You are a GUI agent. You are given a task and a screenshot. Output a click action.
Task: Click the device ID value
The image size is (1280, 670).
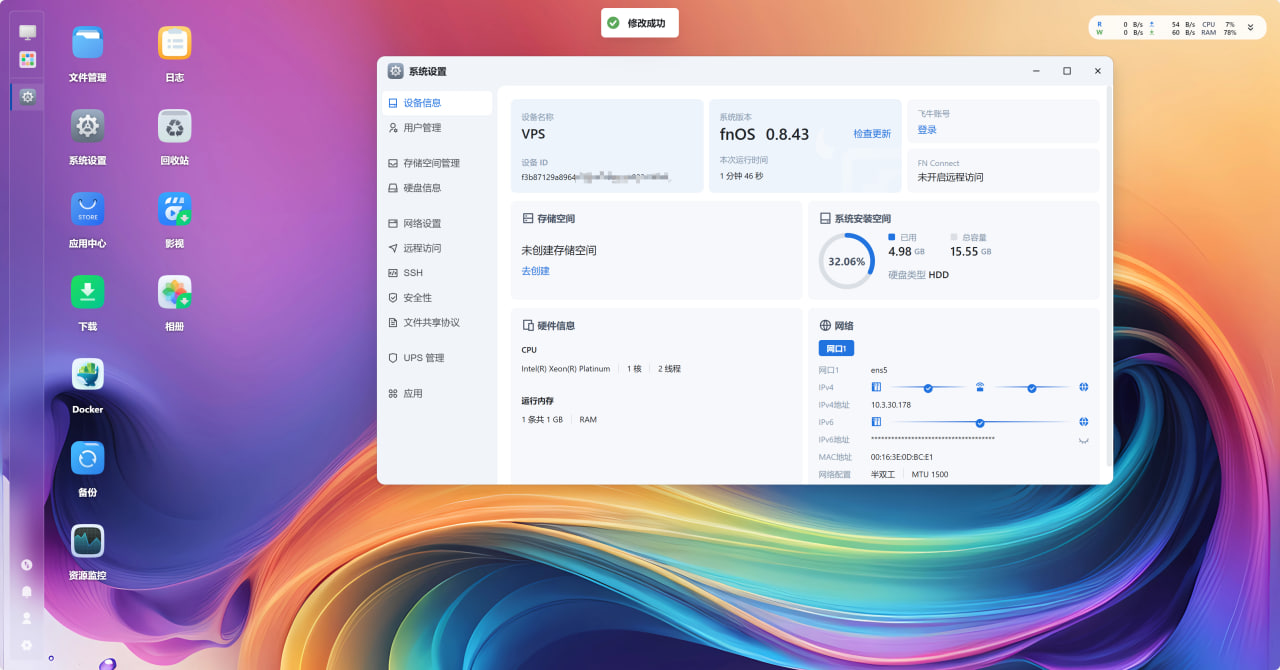pyautogui.click(x=595, y=177)
